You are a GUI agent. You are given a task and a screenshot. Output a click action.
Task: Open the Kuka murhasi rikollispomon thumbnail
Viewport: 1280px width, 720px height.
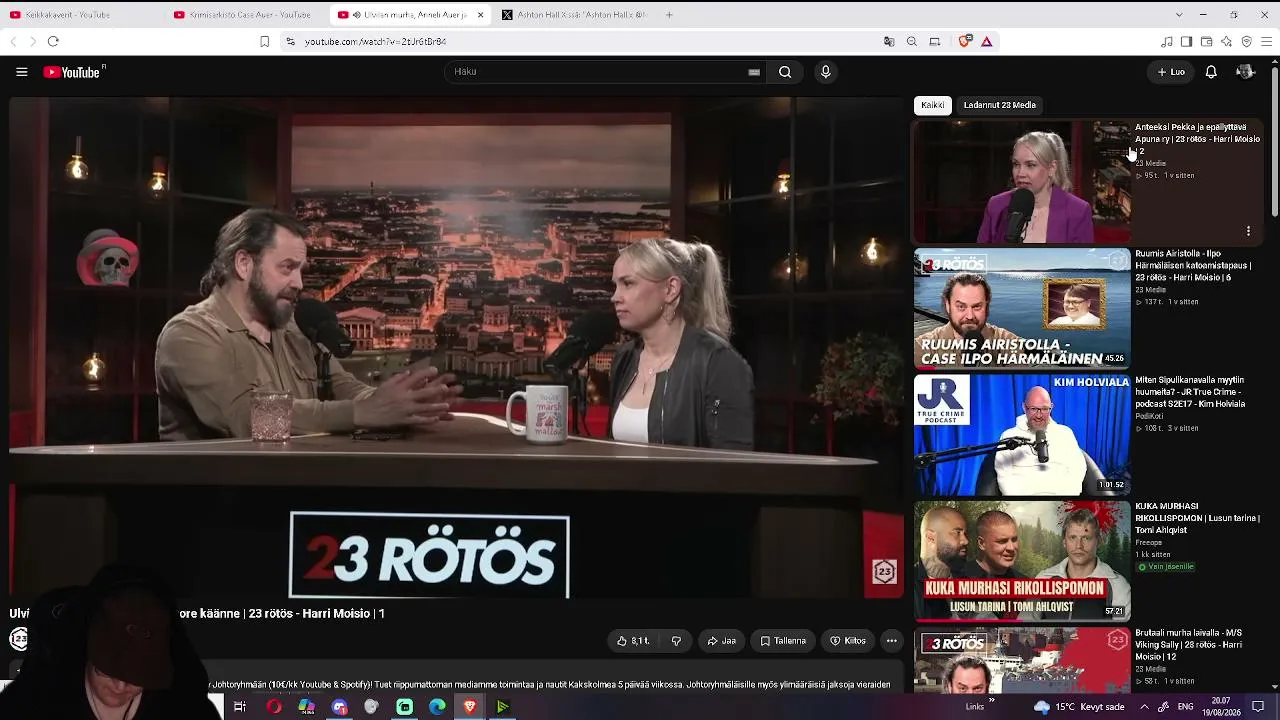click(x=1022, y=561)
